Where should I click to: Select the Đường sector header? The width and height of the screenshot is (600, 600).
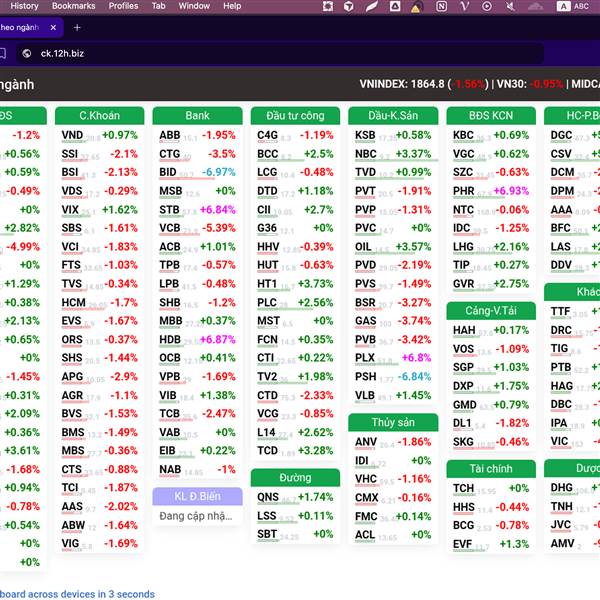(x=295, y=478)
